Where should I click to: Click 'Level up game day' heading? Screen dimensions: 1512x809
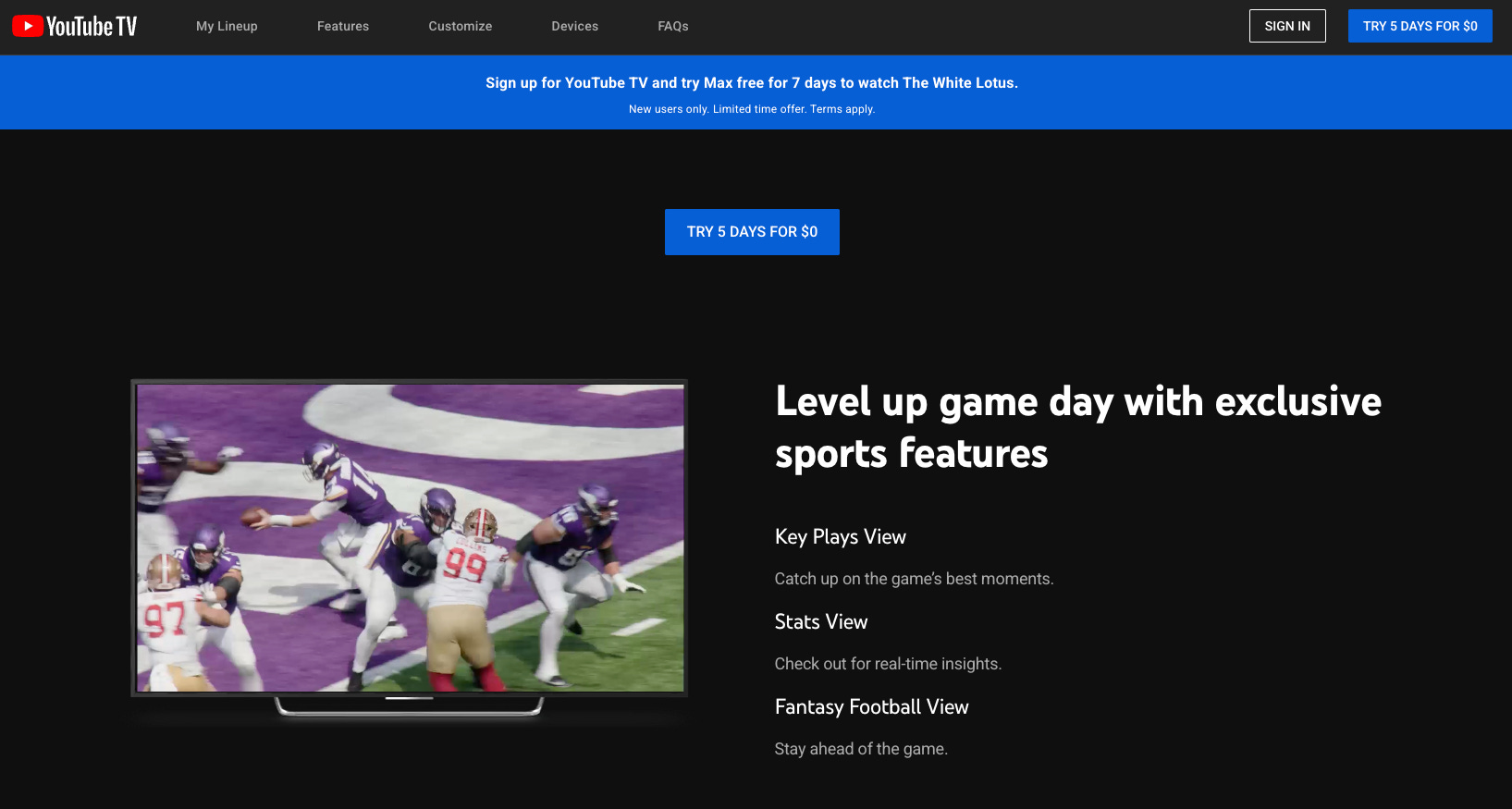tap(1078, 427)
